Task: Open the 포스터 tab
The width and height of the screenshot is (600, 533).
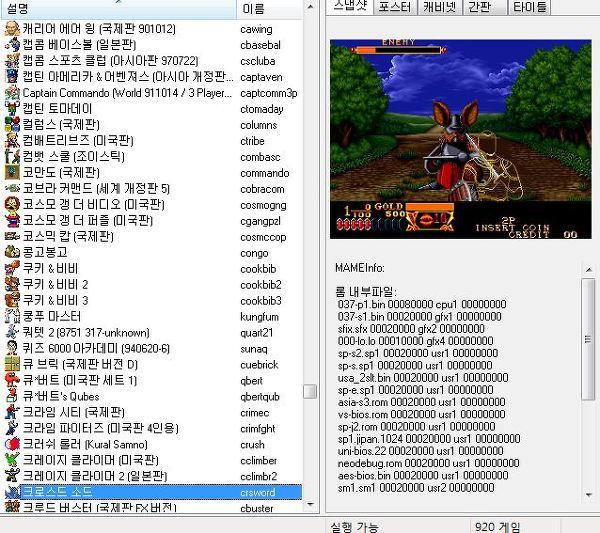Action: [x=395, y=7]
